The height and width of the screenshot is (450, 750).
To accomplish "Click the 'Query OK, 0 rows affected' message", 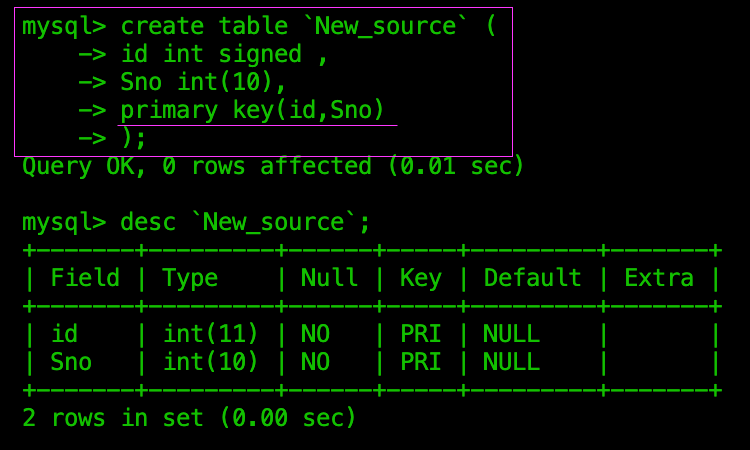I will coord(273,166).
